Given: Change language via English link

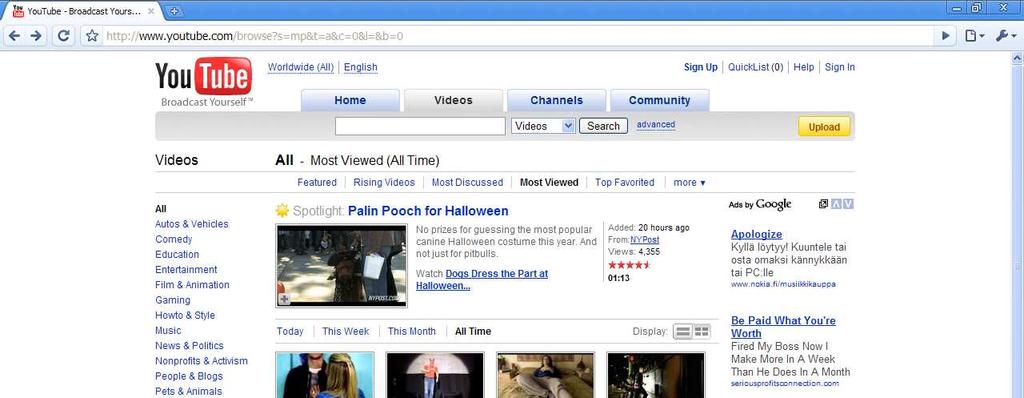Looking at the screenshot, I should [360, 67].
